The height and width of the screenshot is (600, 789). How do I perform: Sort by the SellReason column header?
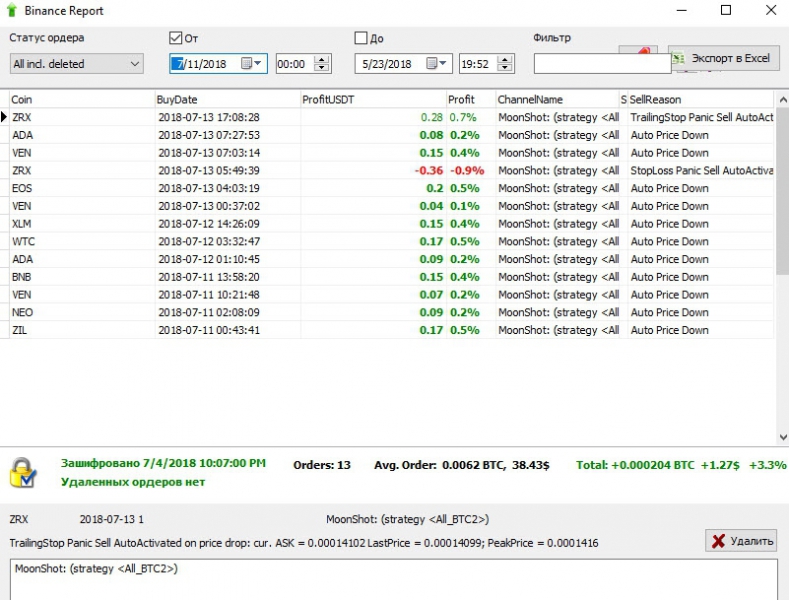click(700, 100)
